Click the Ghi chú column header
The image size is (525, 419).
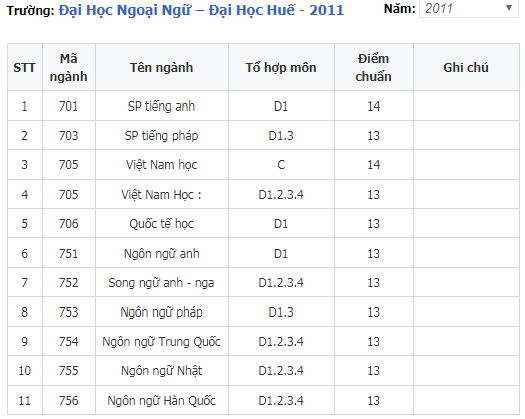tap(466, 67)
